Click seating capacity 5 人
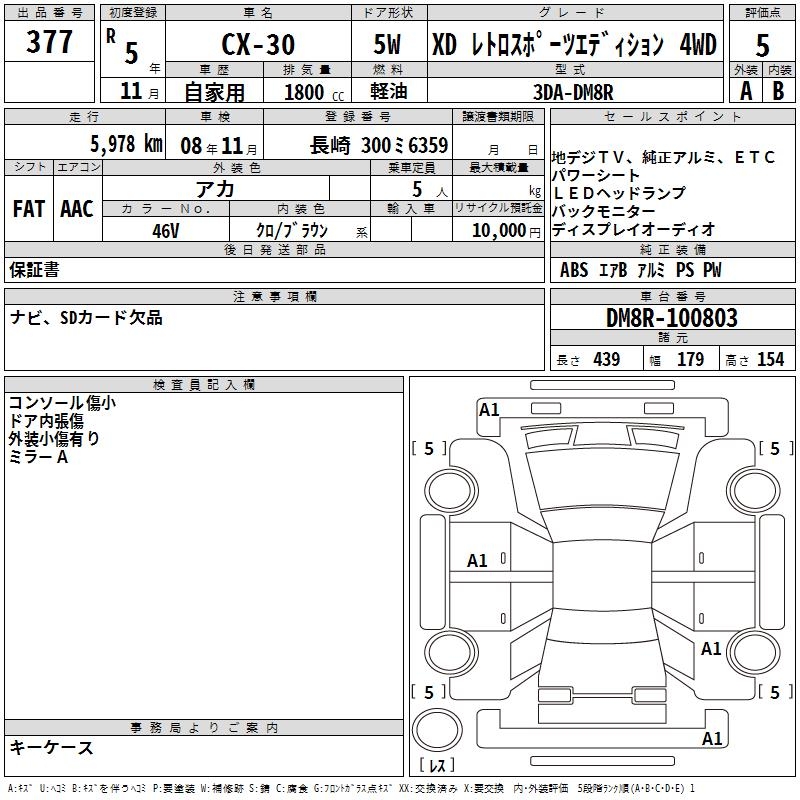Viewport: 800px width, 800px height. 429,190
